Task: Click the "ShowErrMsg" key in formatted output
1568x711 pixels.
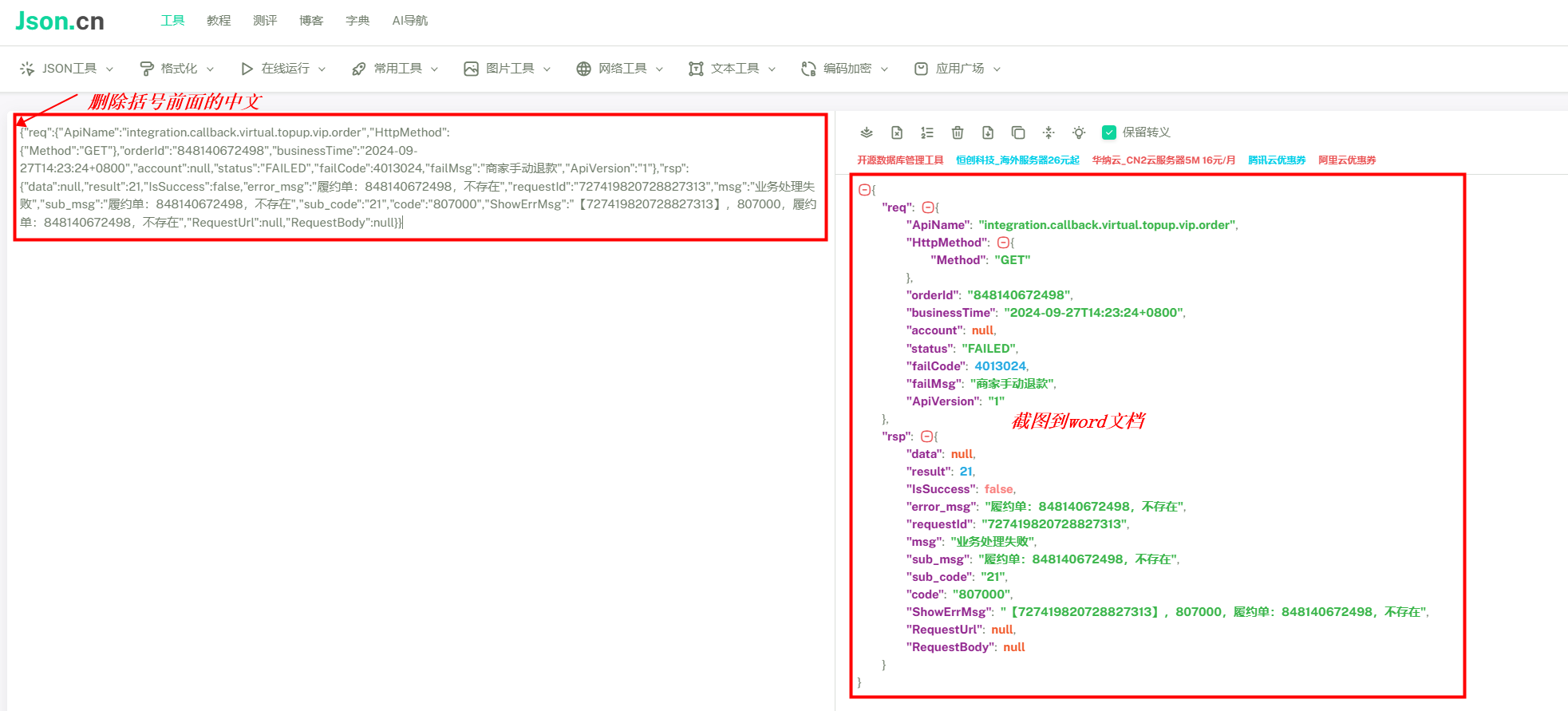Action: coord(950,612)
